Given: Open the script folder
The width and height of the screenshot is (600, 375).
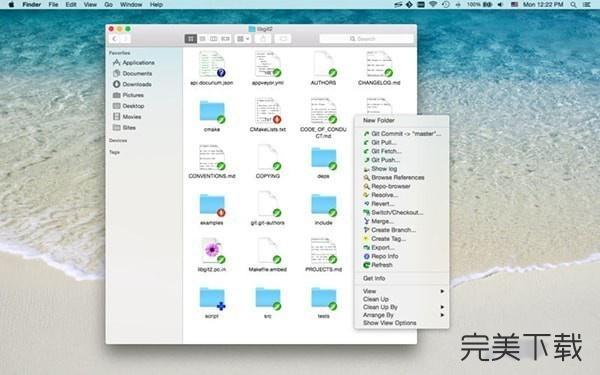Looking at the screenshot, I should pos(212,298).
